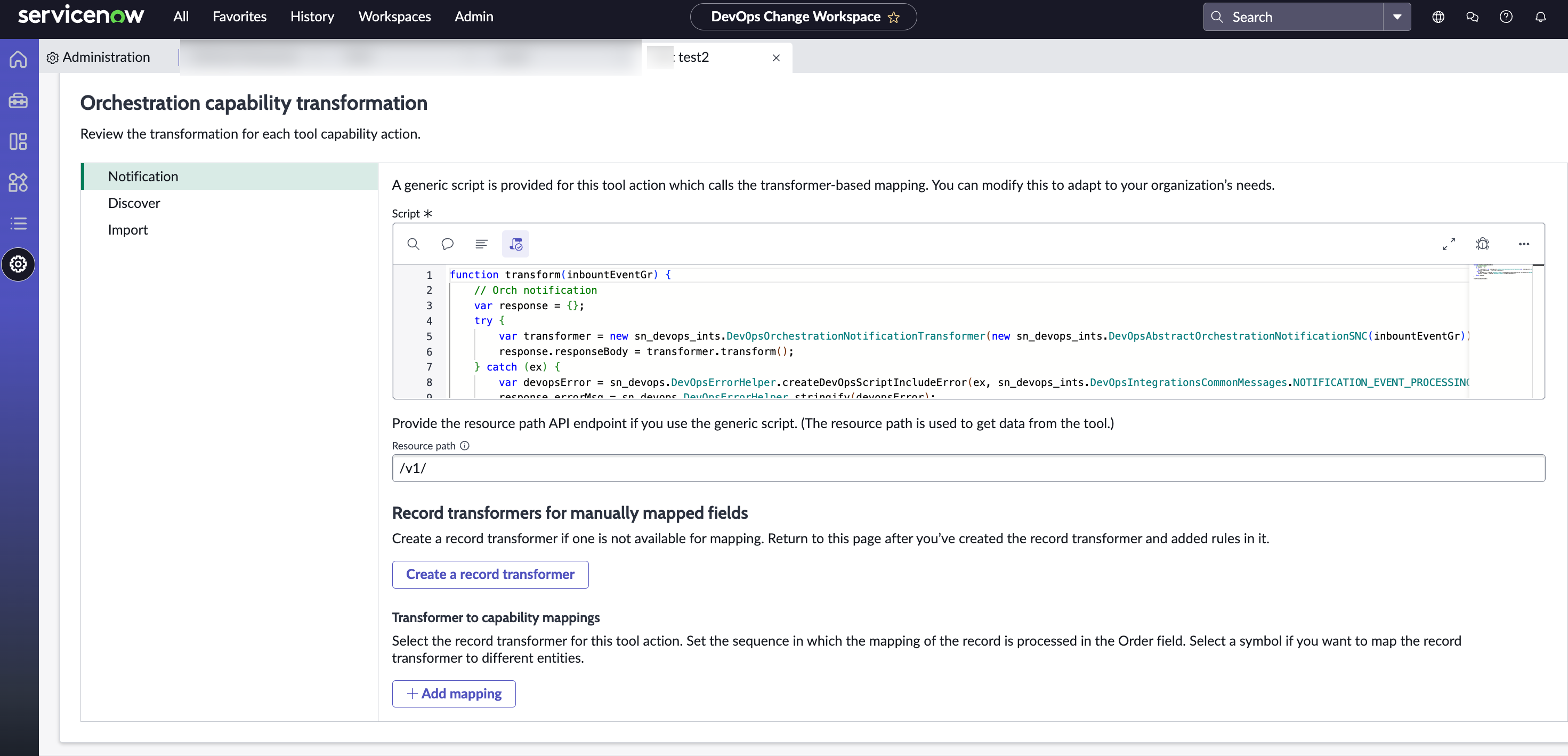Viewport: 1568px width, 756px height.
Task: Click the magnifier icon in global search
Action: pos(1217,17)
